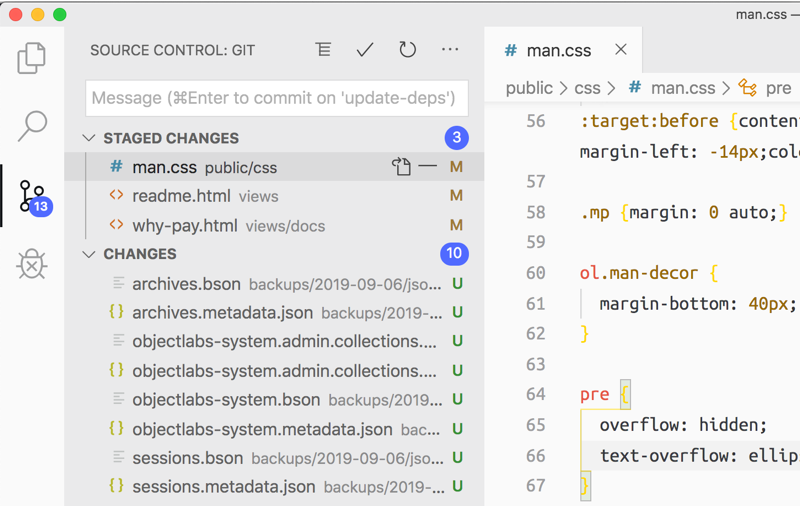
Task: Click the HTML icon beside why-pay.html
Action: click(116, 224)
